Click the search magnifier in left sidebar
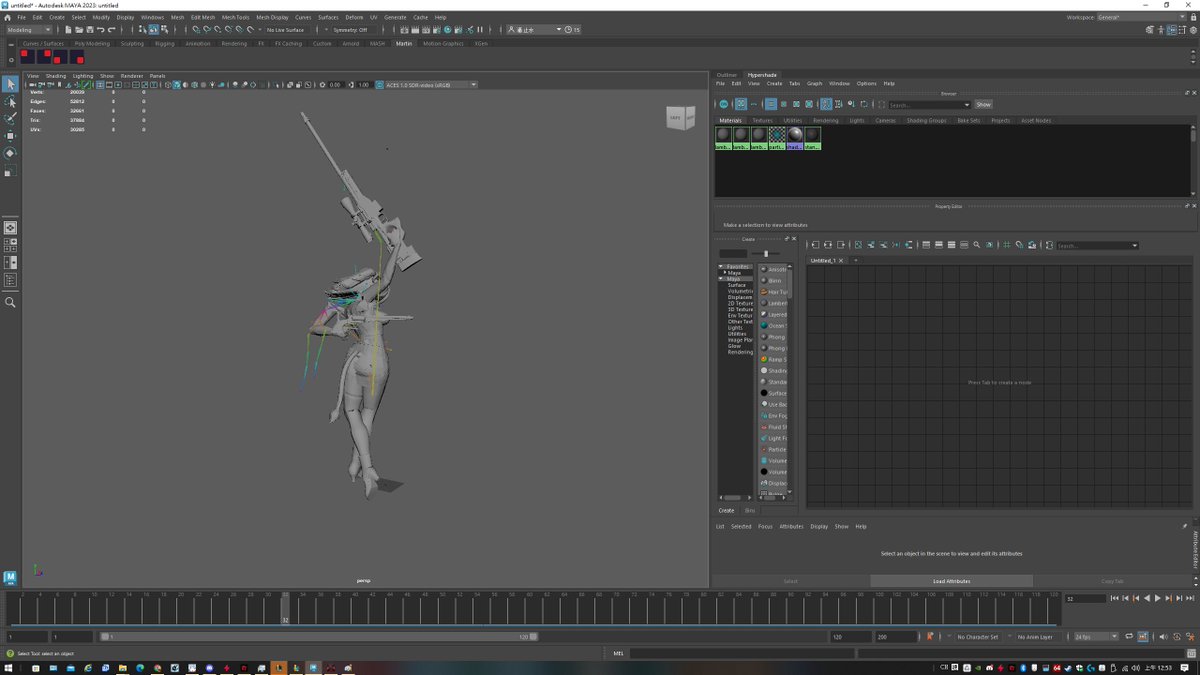The width and height of the screenshot is (1200, 675). point(10,302)
